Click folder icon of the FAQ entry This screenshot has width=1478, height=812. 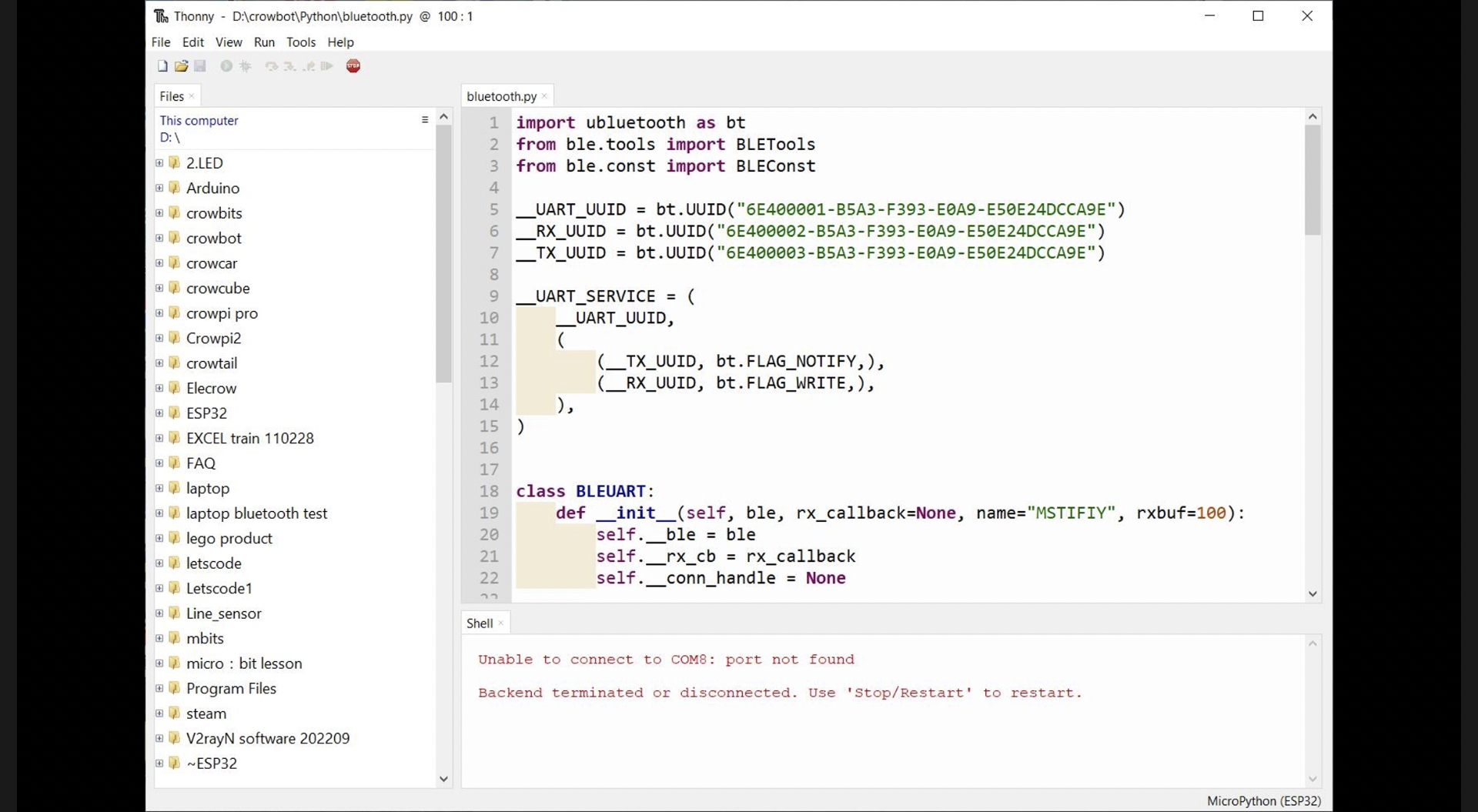175,463
